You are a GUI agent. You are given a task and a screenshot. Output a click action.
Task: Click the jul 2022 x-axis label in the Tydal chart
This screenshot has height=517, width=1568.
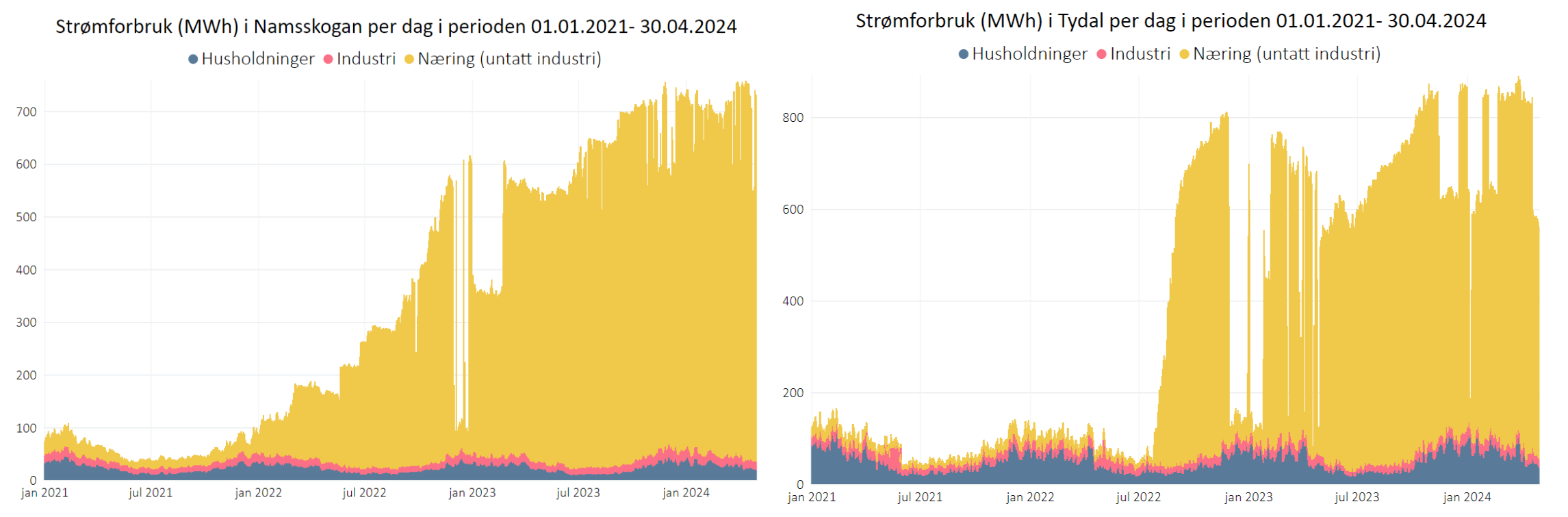point(1139,498)
